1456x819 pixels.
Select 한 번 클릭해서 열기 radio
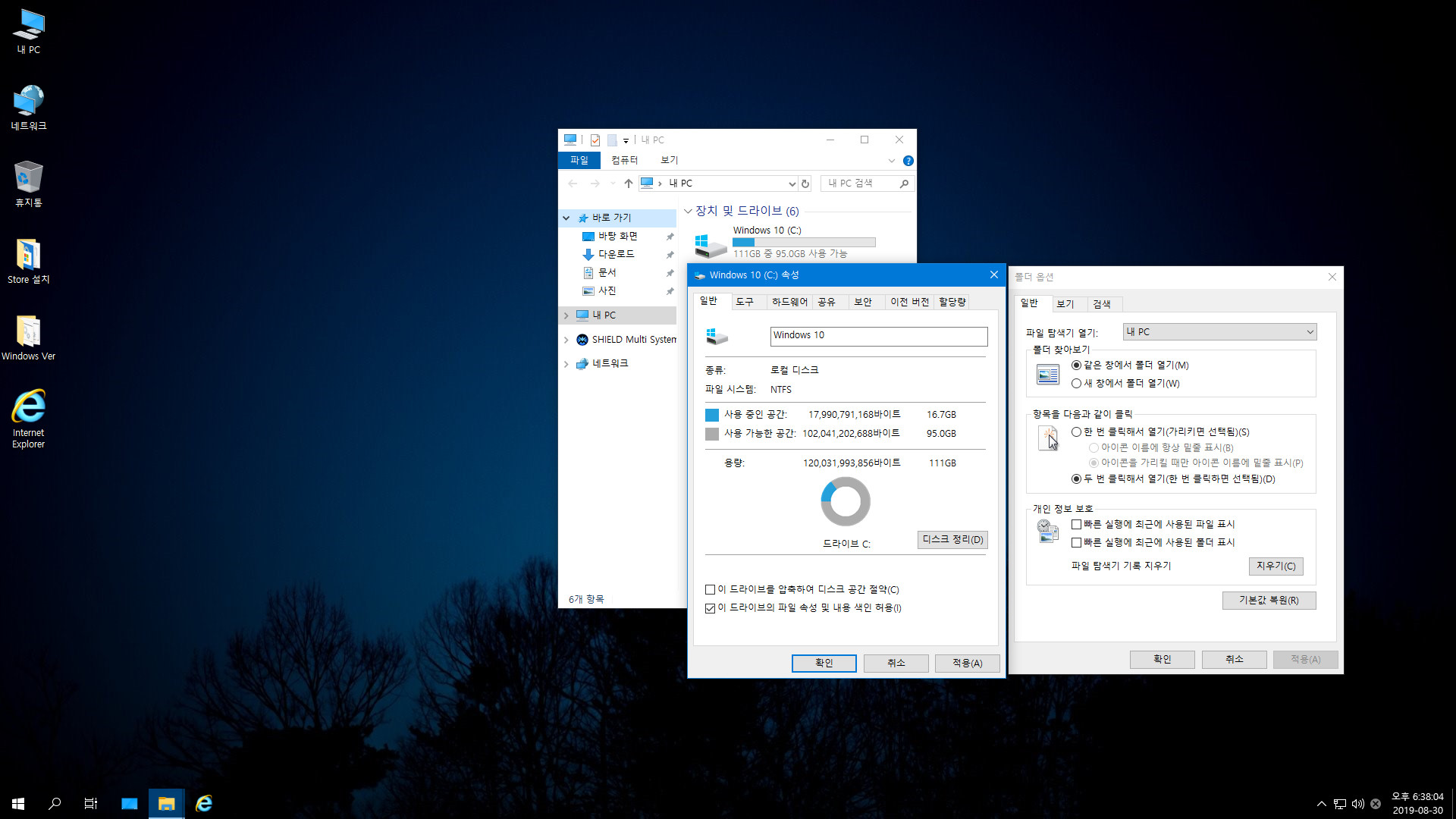1076,432
